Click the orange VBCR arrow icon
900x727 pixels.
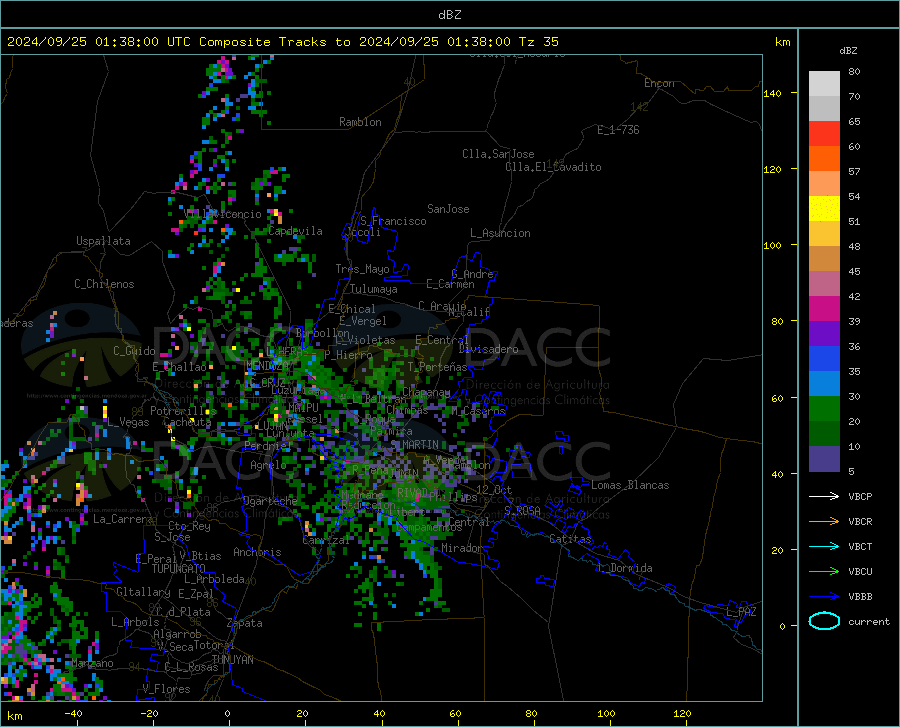[824, 521]
